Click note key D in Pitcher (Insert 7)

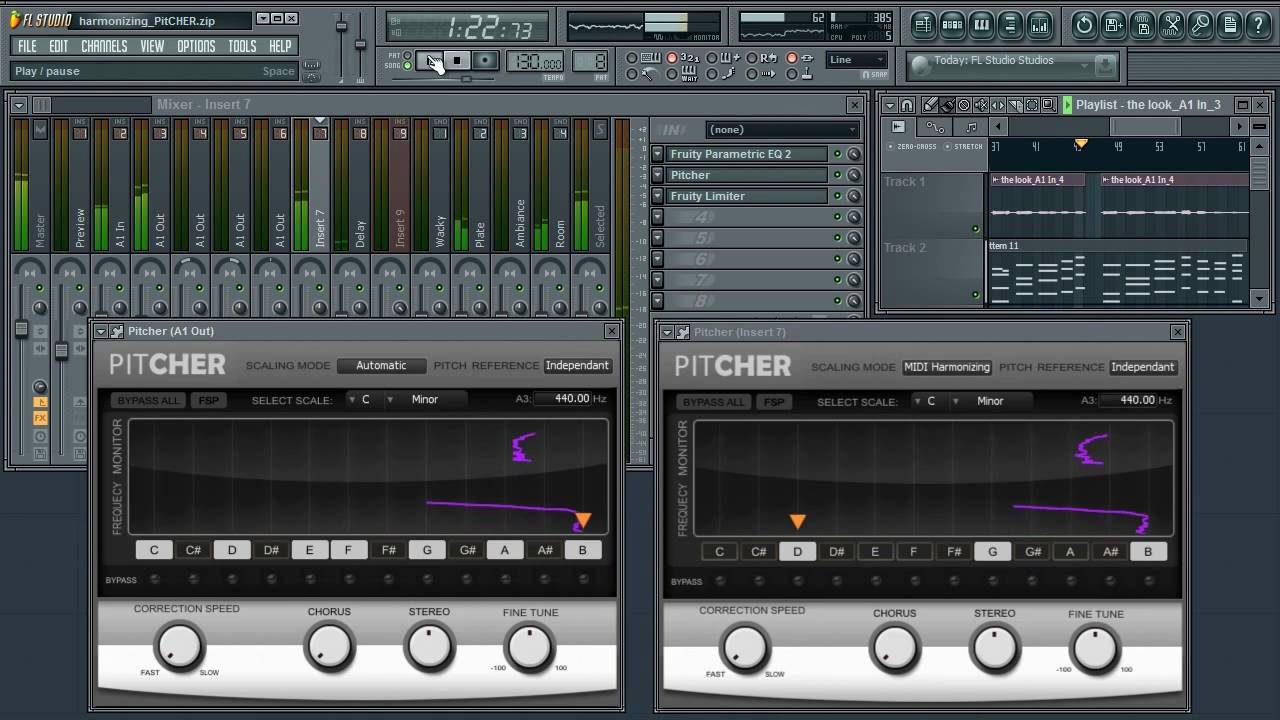point(797,551)
